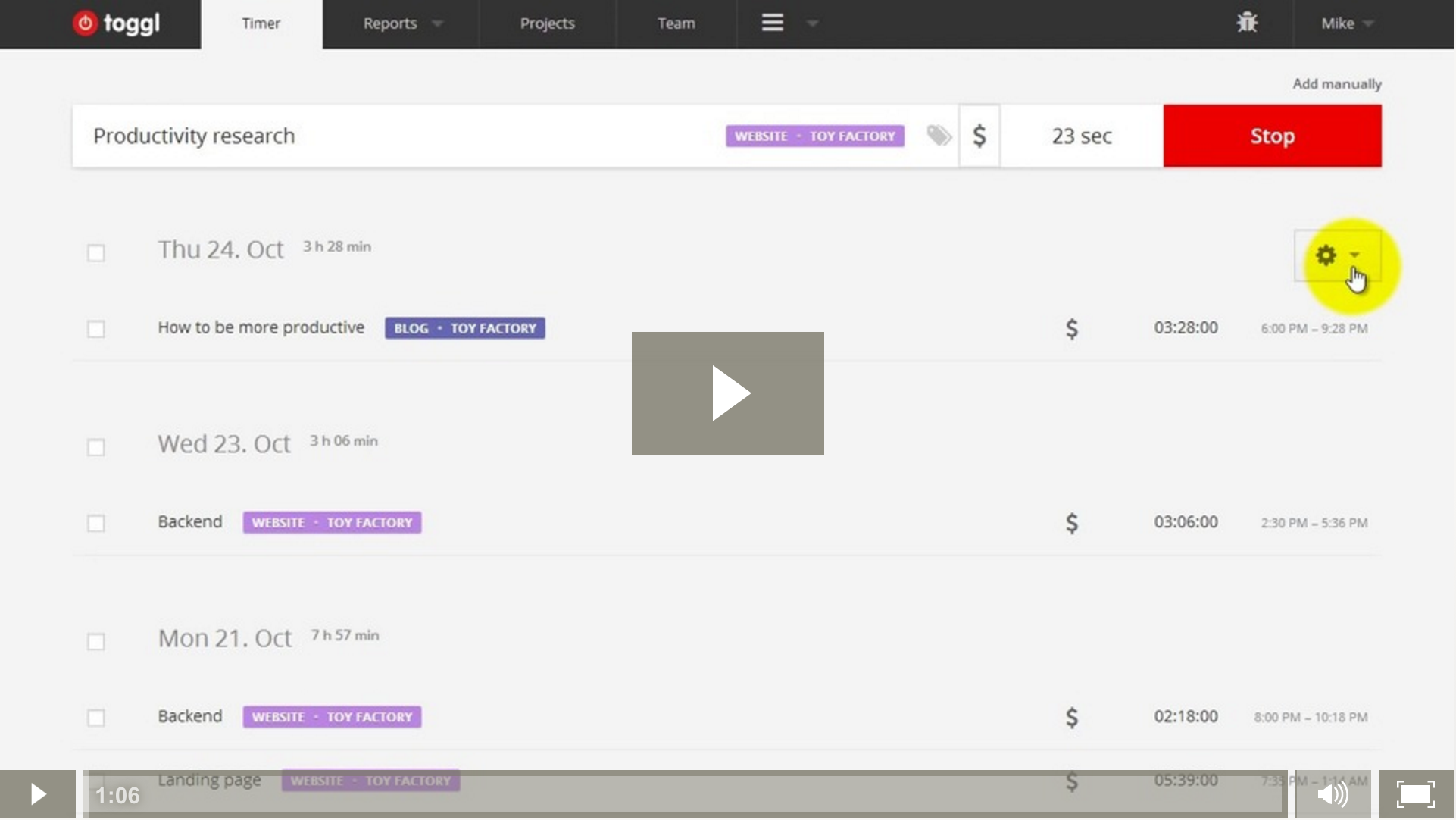Click the Thu 24. Oct date heading
The width and height of the screenshot is (1456, 820).
(x=220, y=249)
